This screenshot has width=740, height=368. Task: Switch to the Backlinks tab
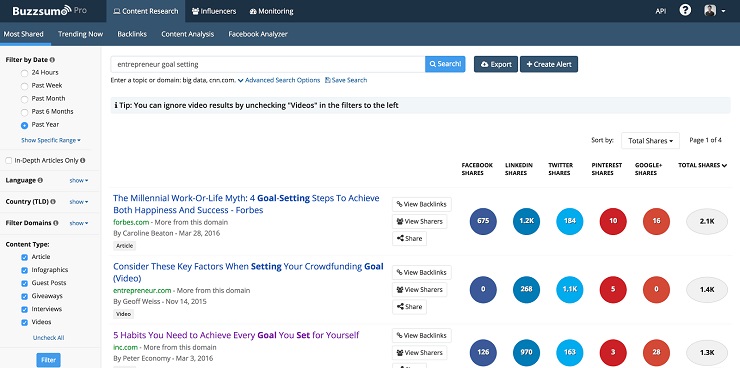(132, 34)
